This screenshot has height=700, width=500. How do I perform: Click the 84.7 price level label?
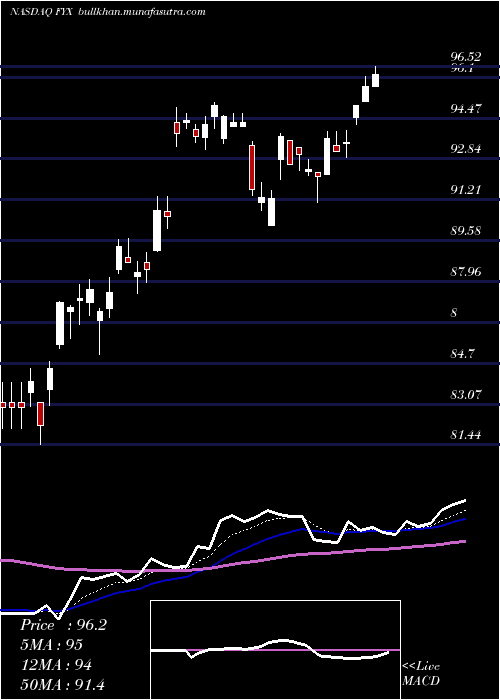pyautogui.click(x=462, y=354)
